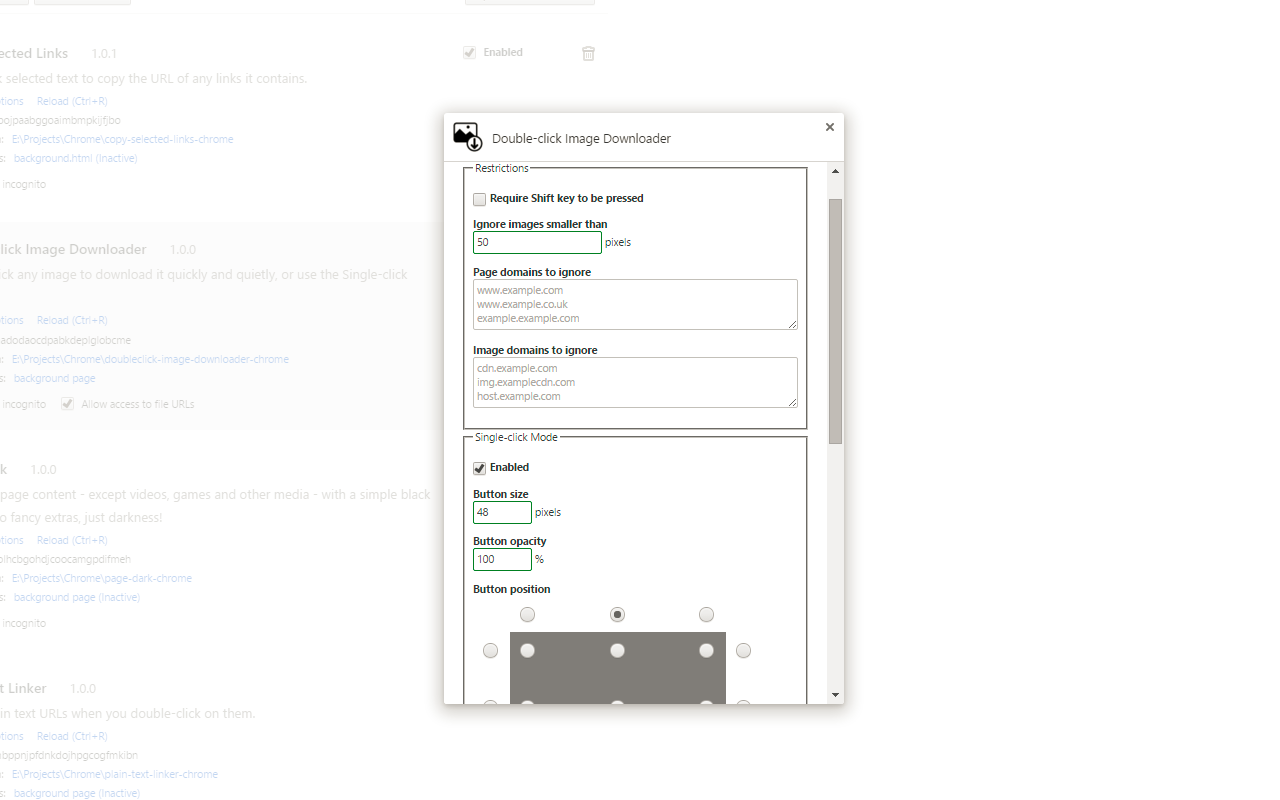This screenshot has height=800, width=1280.
Task: Select the top-left button position radio above preview
Action: tap(527, 614)
